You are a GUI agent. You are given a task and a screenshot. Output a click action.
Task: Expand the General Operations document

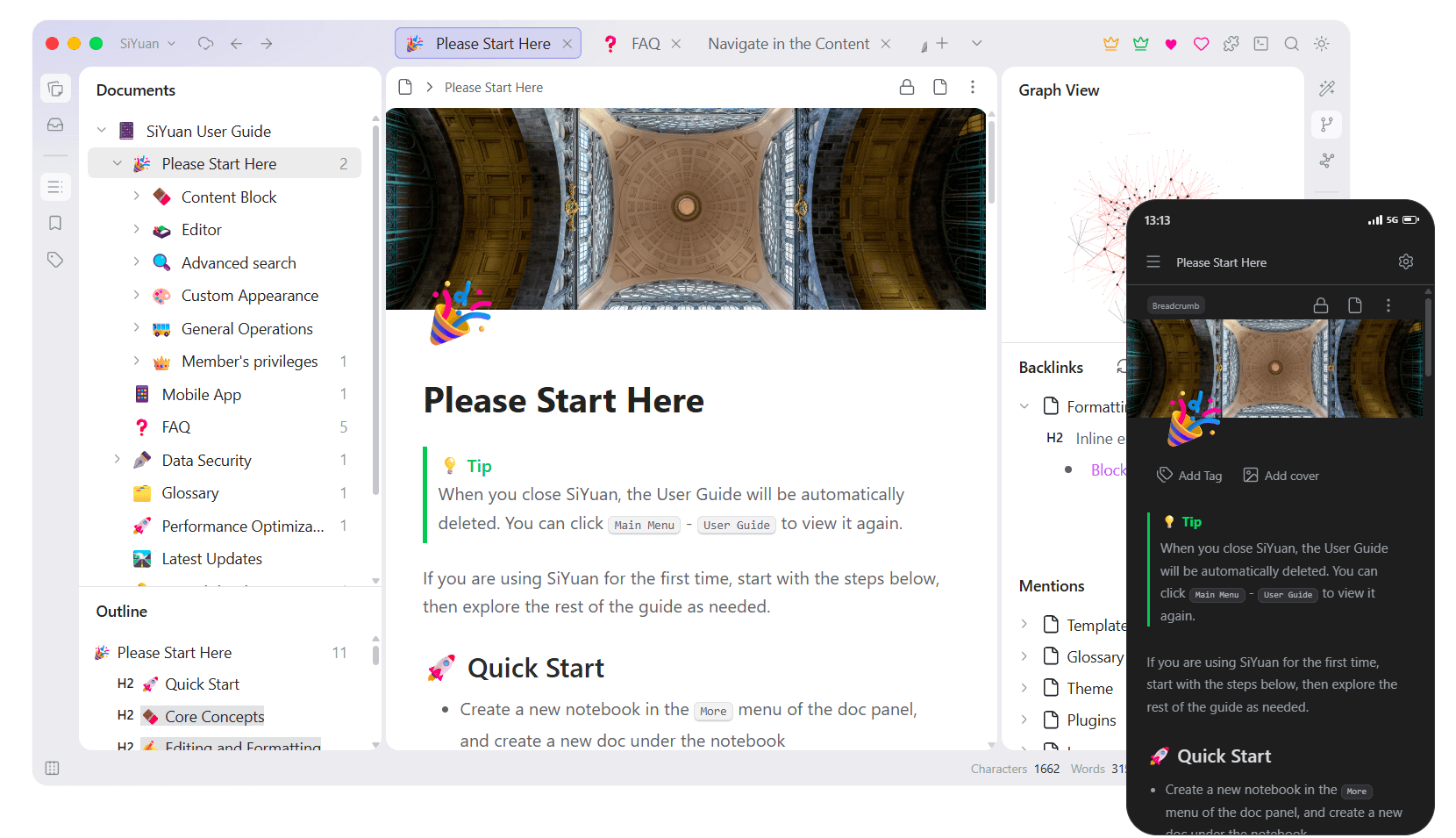tap(136, 328)
